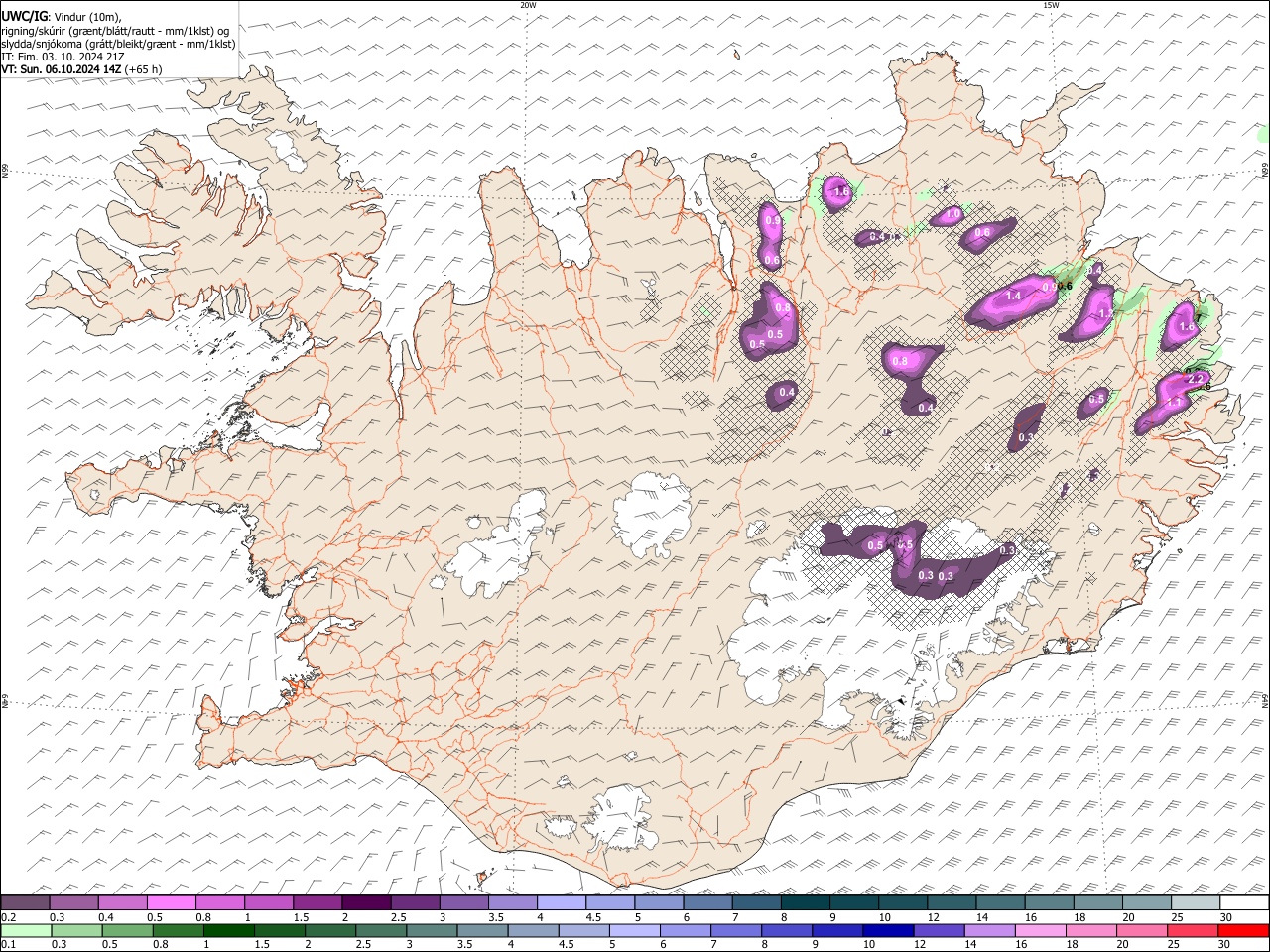Click the darkest purple swatch at 2, upper legend

click(365, 903)
